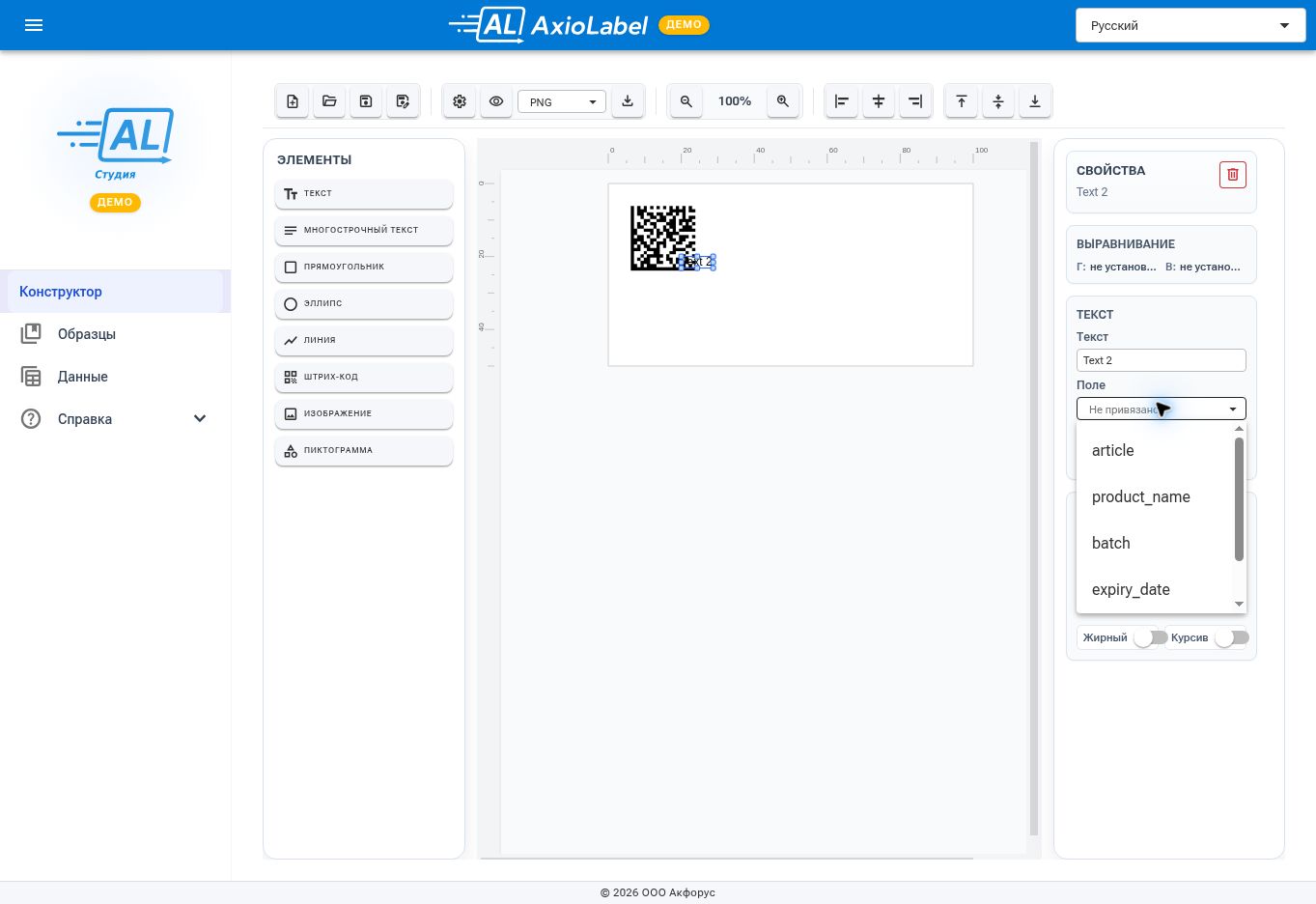
Task: Center selected element vertically
Action: (998, 101)
